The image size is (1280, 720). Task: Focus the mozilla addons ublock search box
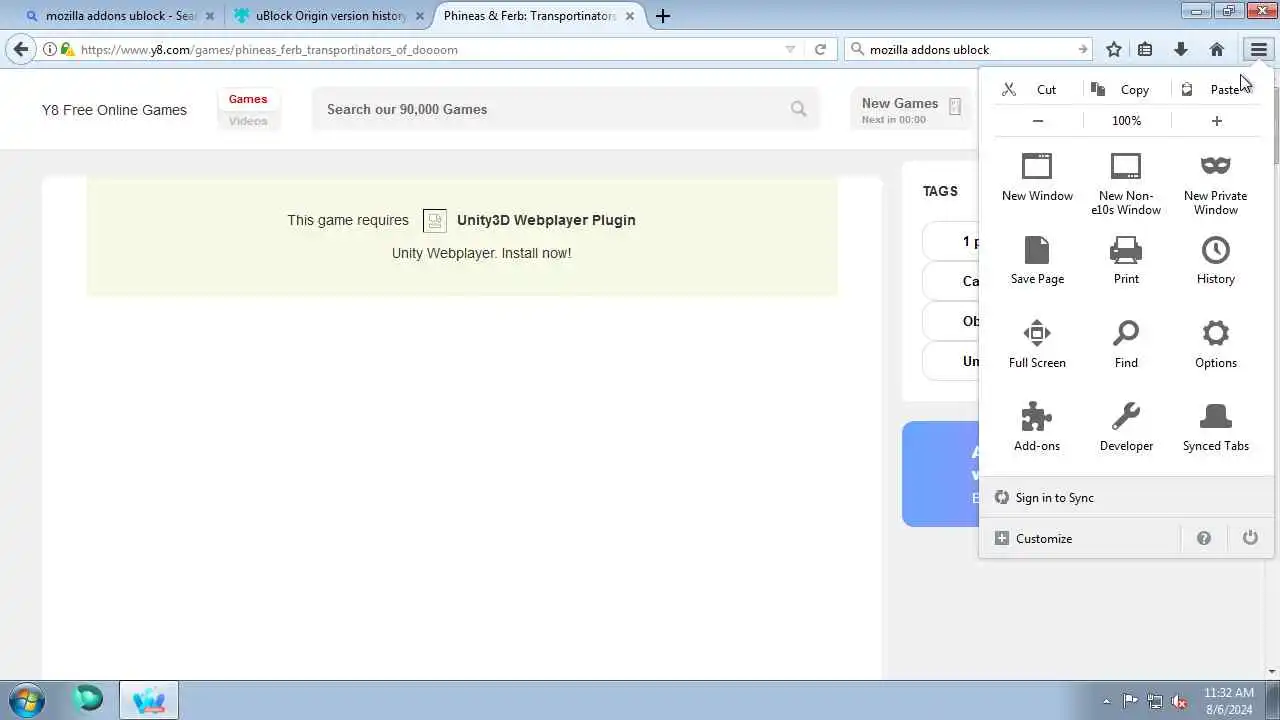(x=970, y=49)
